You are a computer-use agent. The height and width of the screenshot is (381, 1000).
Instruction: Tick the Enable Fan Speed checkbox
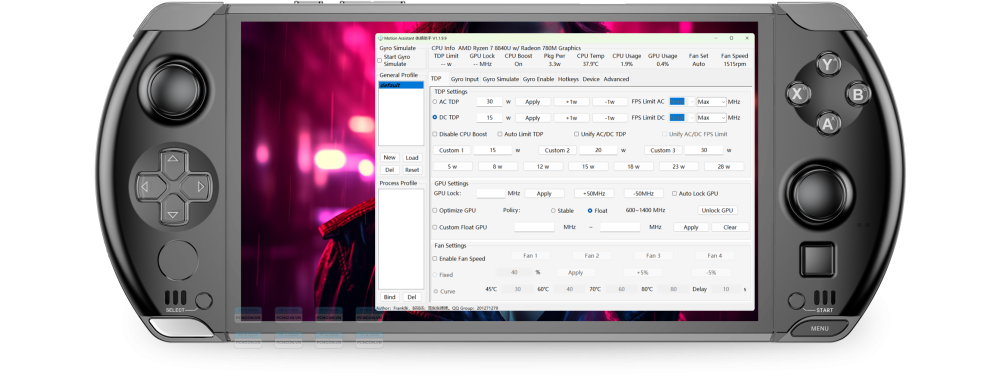[x=435, y=258]
